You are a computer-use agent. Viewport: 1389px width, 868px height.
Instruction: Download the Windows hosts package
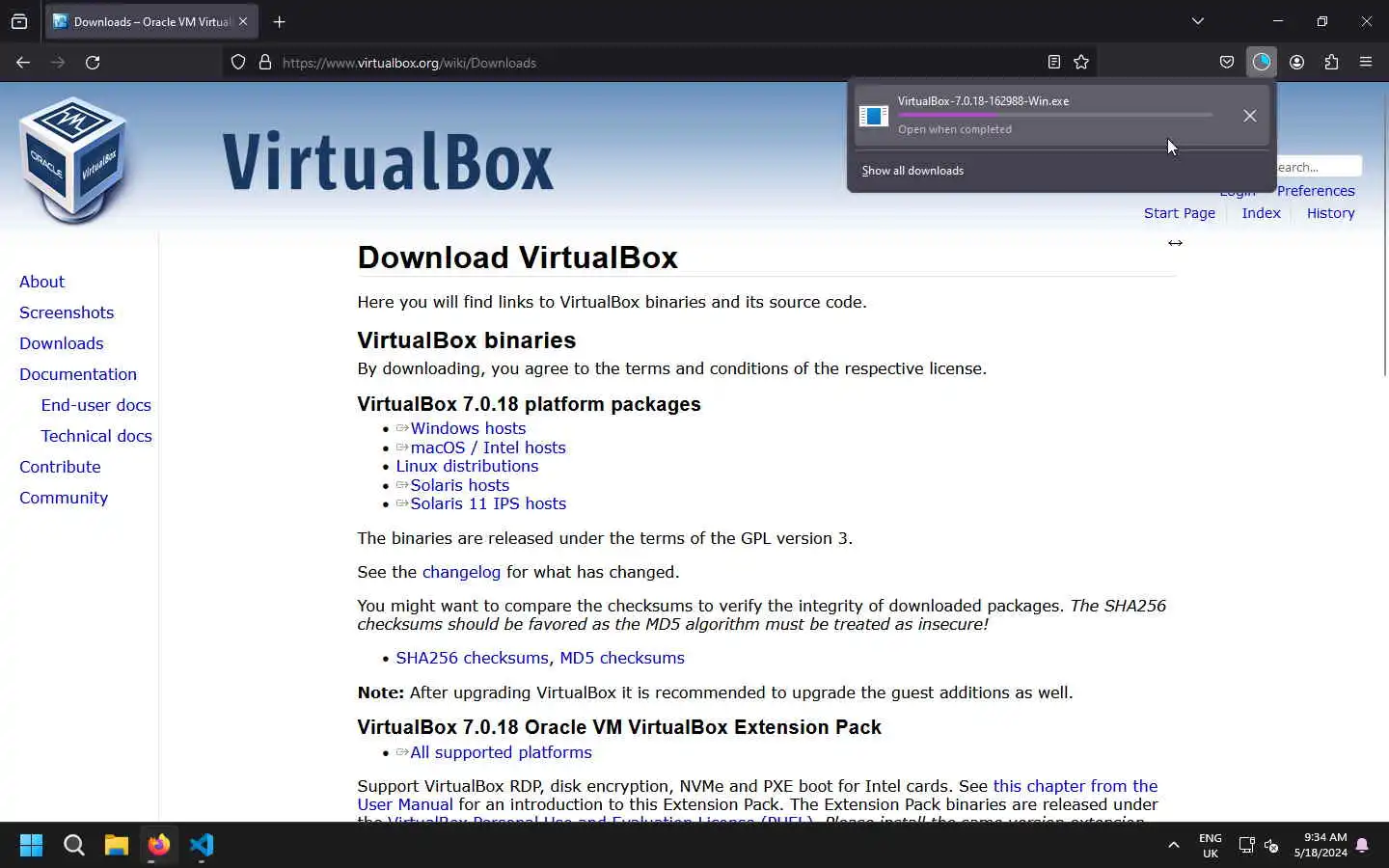pos(468,428)
